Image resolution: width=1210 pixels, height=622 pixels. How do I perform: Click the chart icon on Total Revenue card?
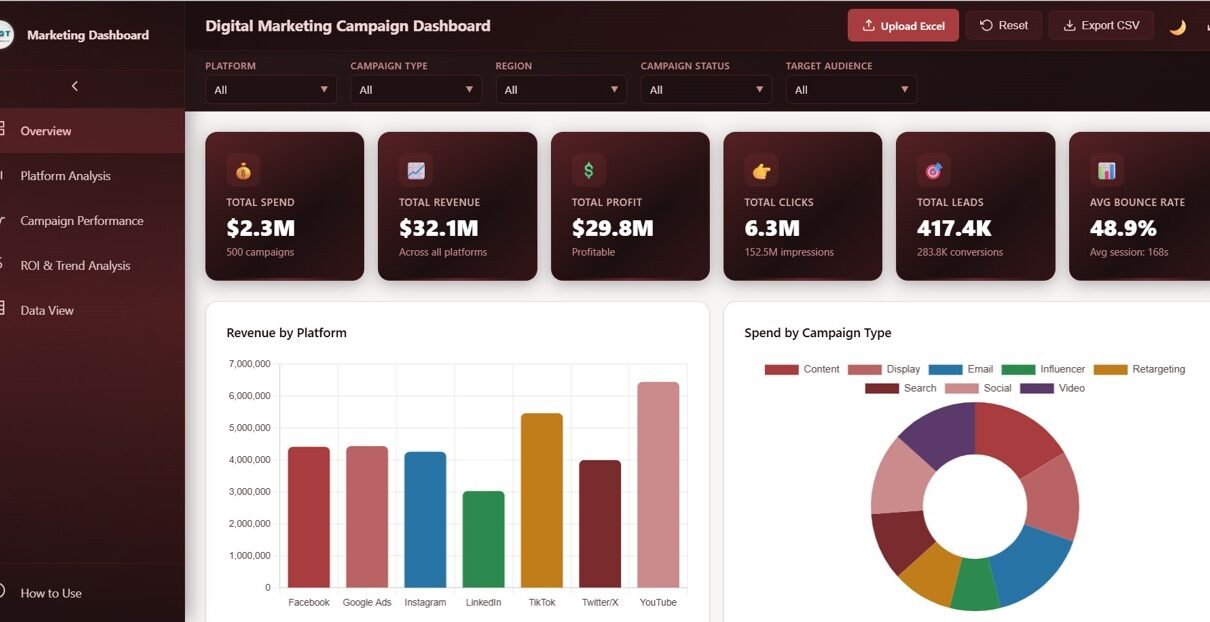pos(416,171)
